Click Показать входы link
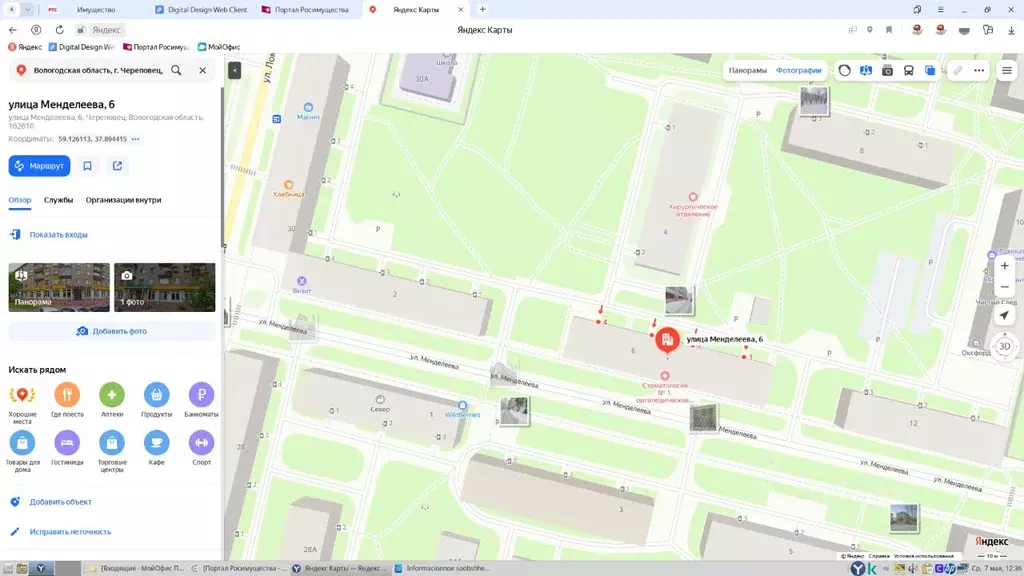Image resolution: width=1024 pixels, height=576 pixels. tap(58, 234)
